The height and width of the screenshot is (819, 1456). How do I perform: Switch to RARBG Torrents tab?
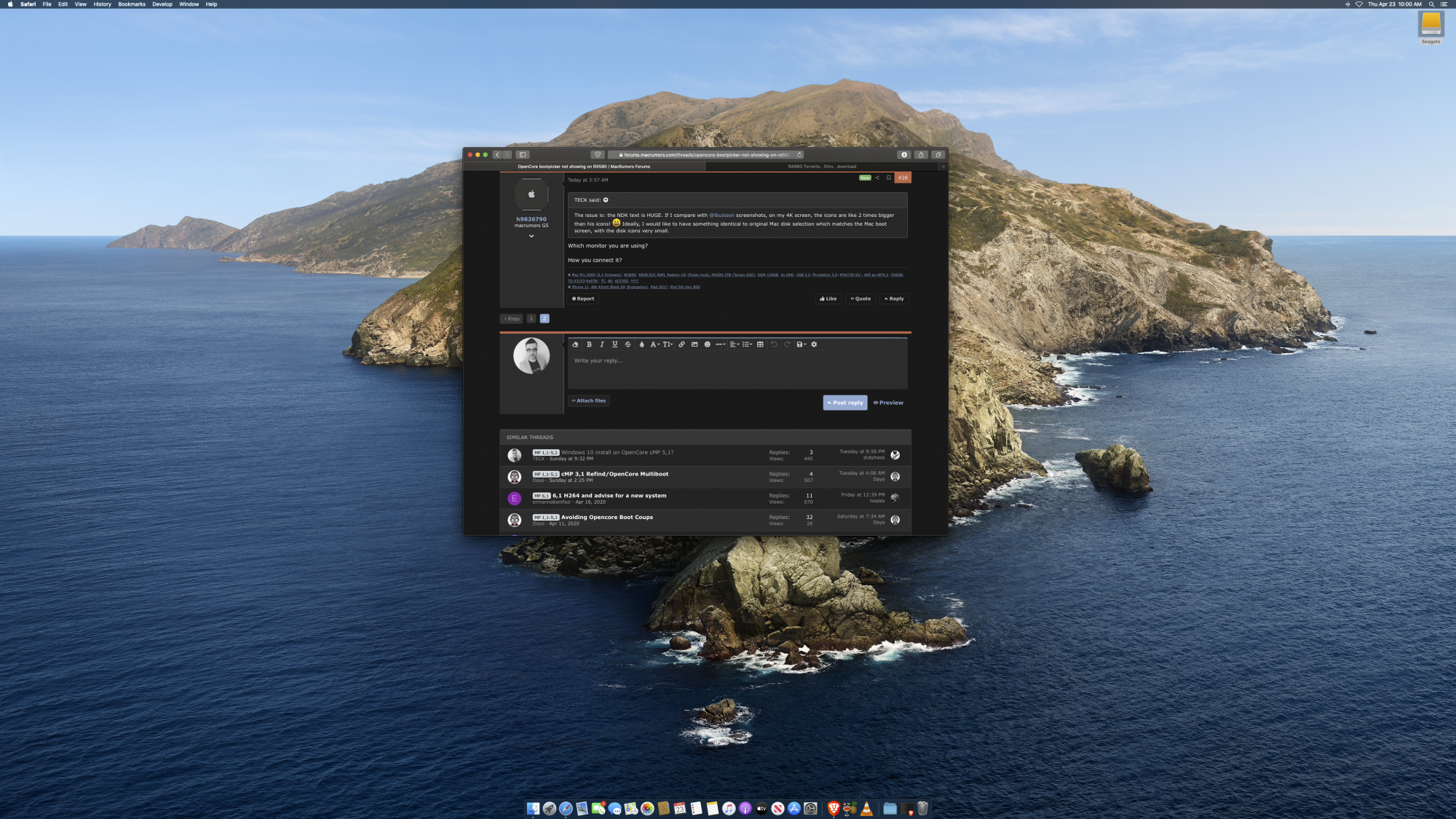(822, 167)
